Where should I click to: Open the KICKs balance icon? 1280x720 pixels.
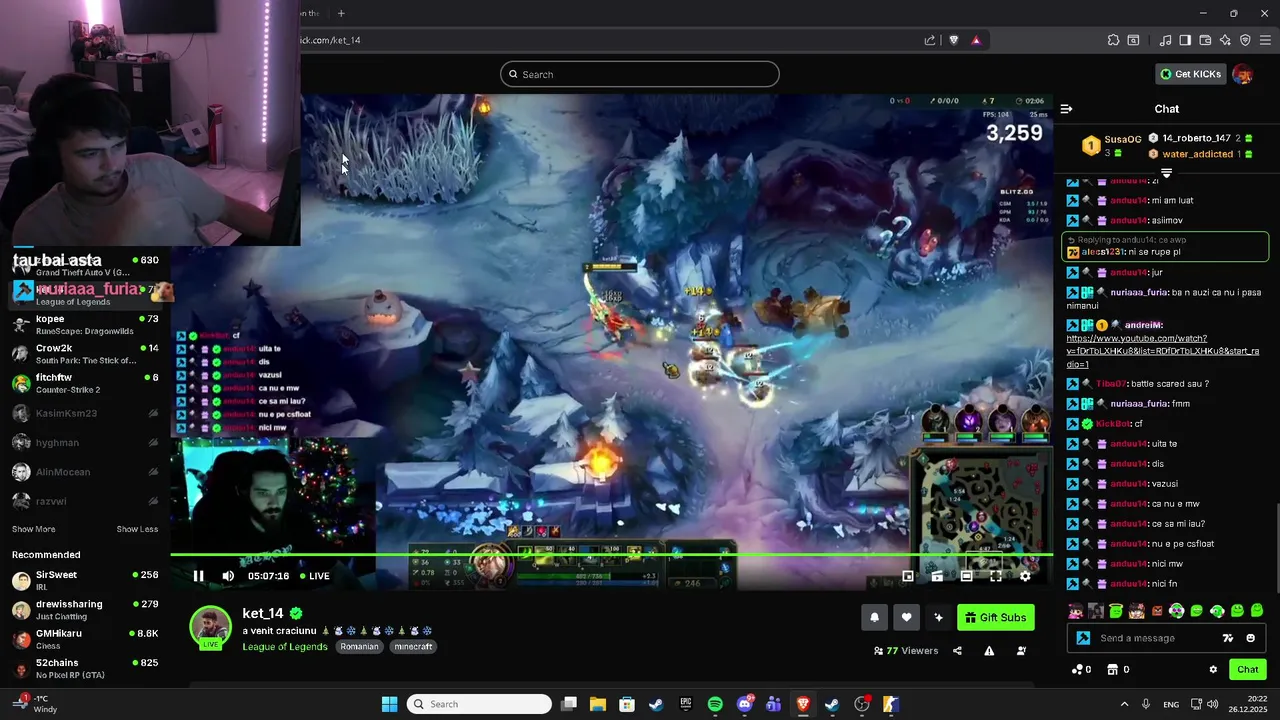(1078, 670)
